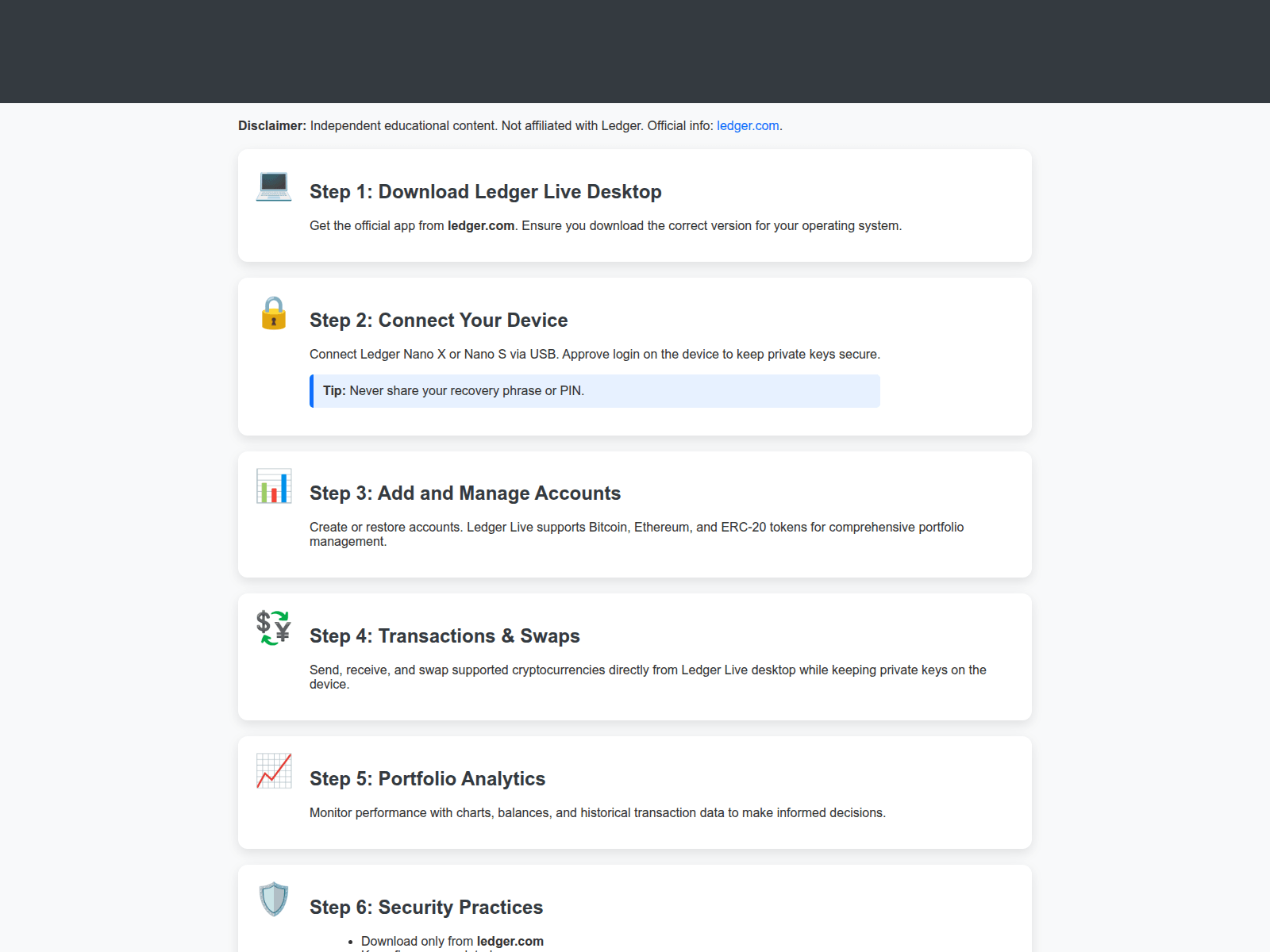Click the first bullet under Step 6
The height and width of the screenshot is (952, 1270).
click(452, 941)
